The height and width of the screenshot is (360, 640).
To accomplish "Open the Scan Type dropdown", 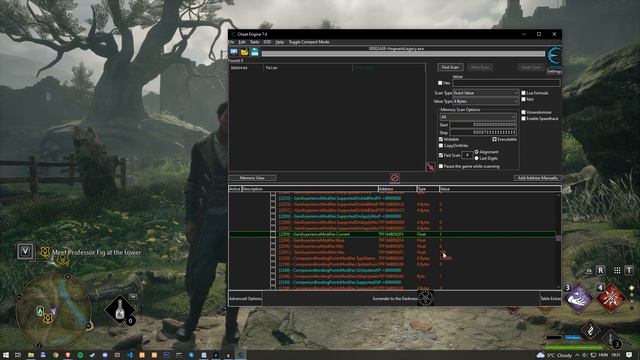I will pyautogui.click(x=485, y=93).
